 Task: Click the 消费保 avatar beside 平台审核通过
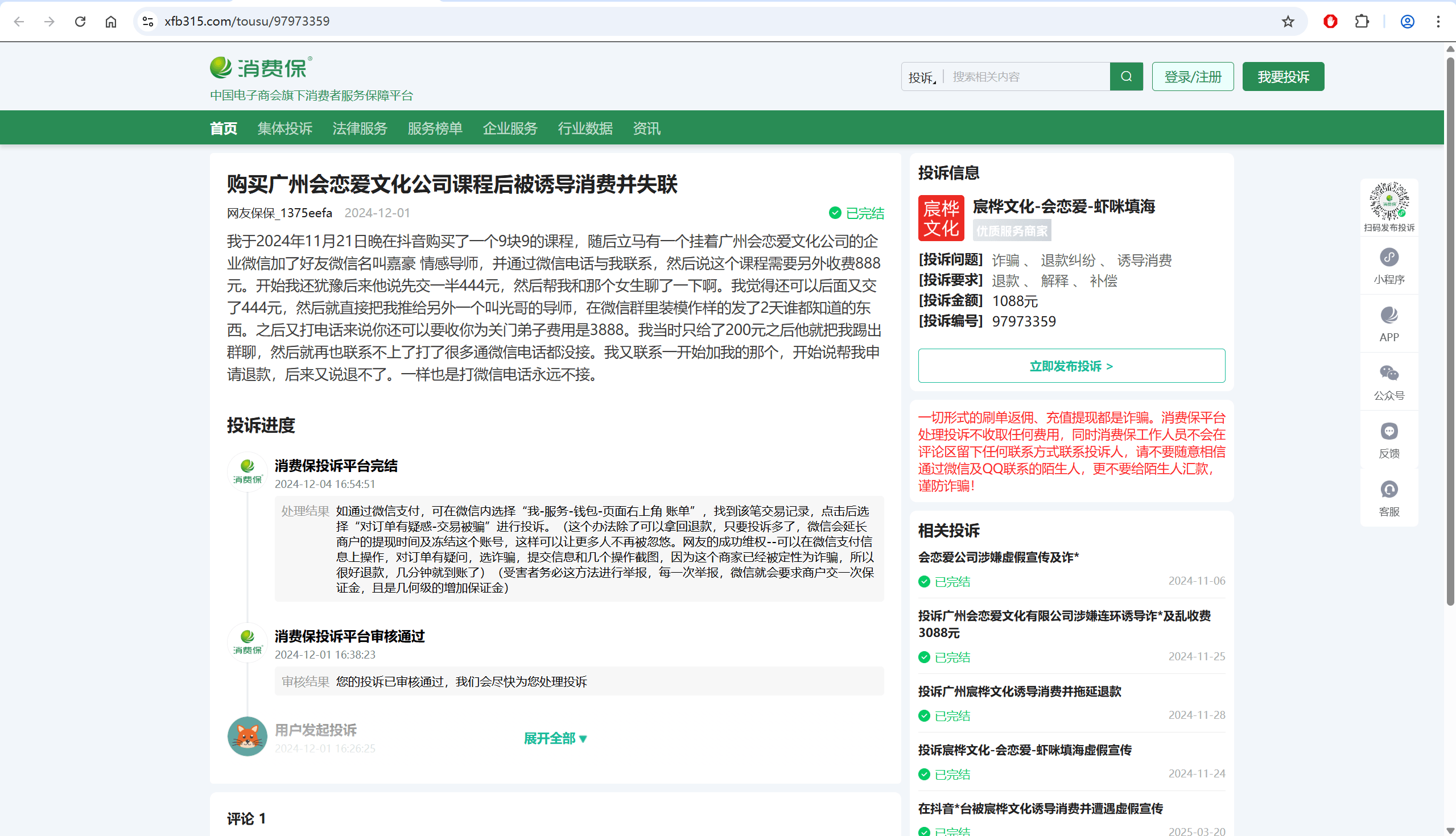(x=248, y=642)
